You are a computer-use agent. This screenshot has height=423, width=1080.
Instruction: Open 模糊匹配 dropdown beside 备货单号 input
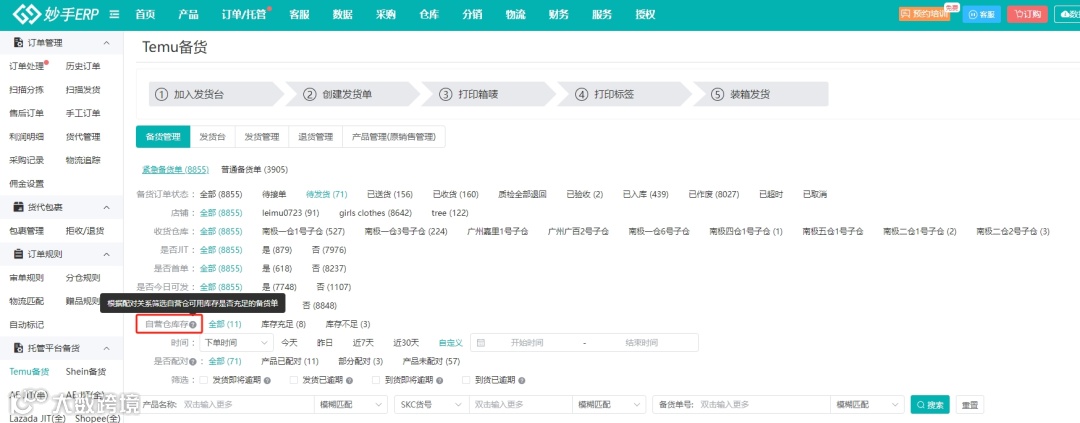(866, 404)
